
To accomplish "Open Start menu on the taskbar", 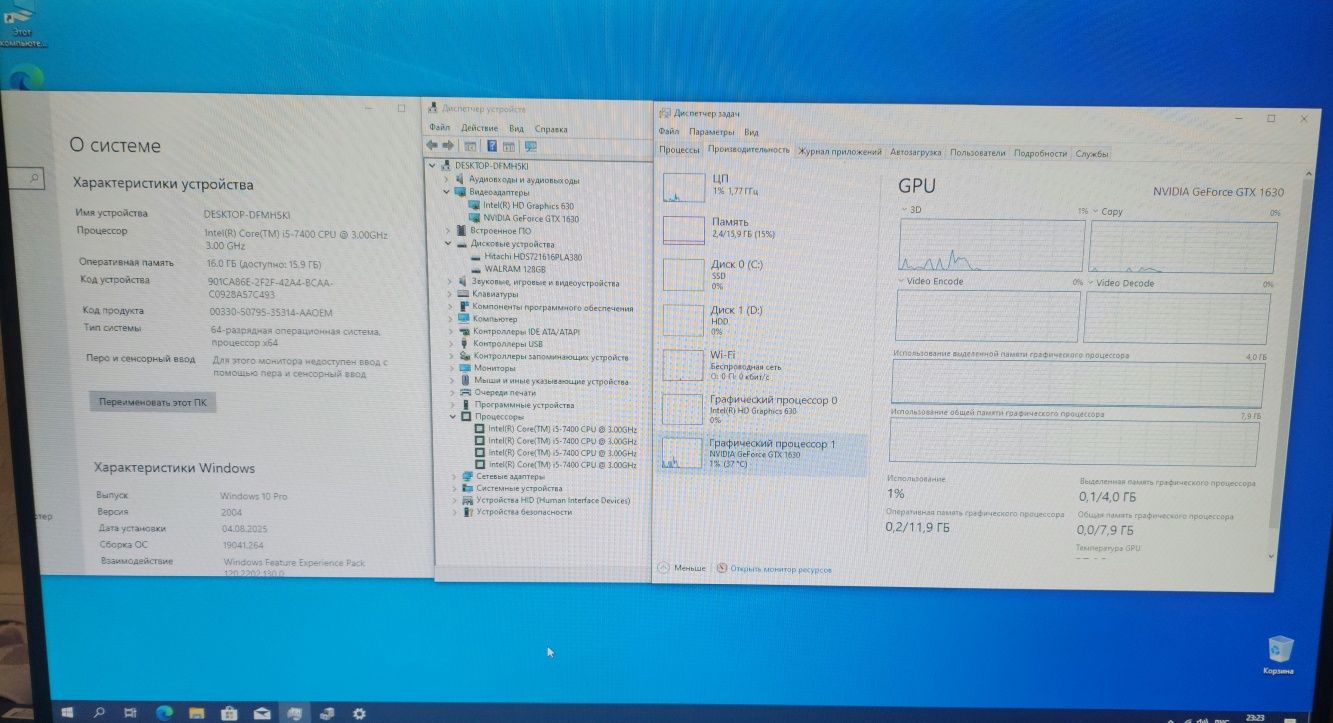I will pos(68,713).
